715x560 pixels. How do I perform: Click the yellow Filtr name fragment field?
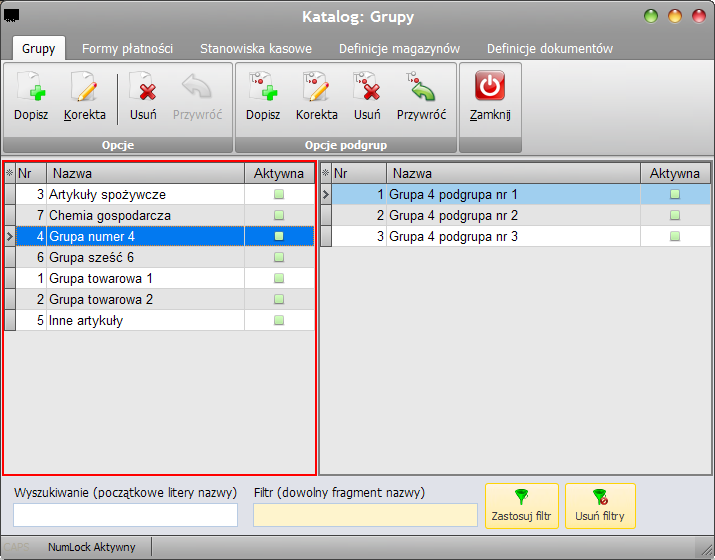click(365, 515)
